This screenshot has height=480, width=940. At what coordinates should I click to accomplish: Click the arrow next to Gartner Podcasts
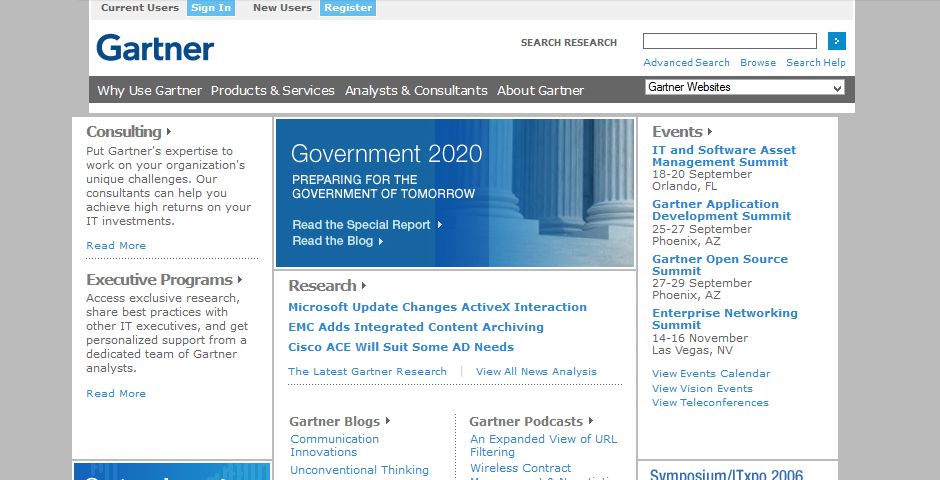tap(590, 421)
